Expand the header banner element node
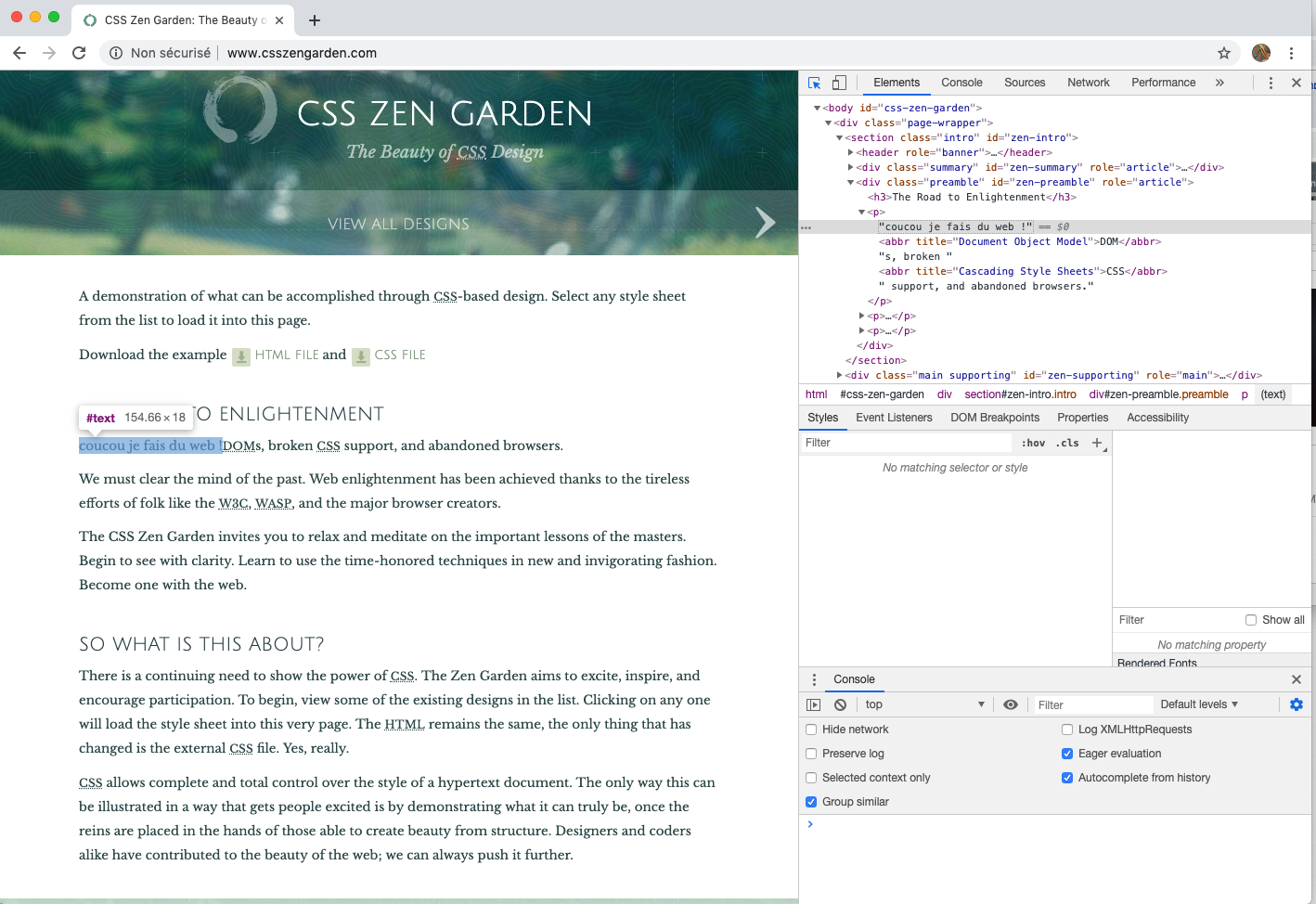 851,152
